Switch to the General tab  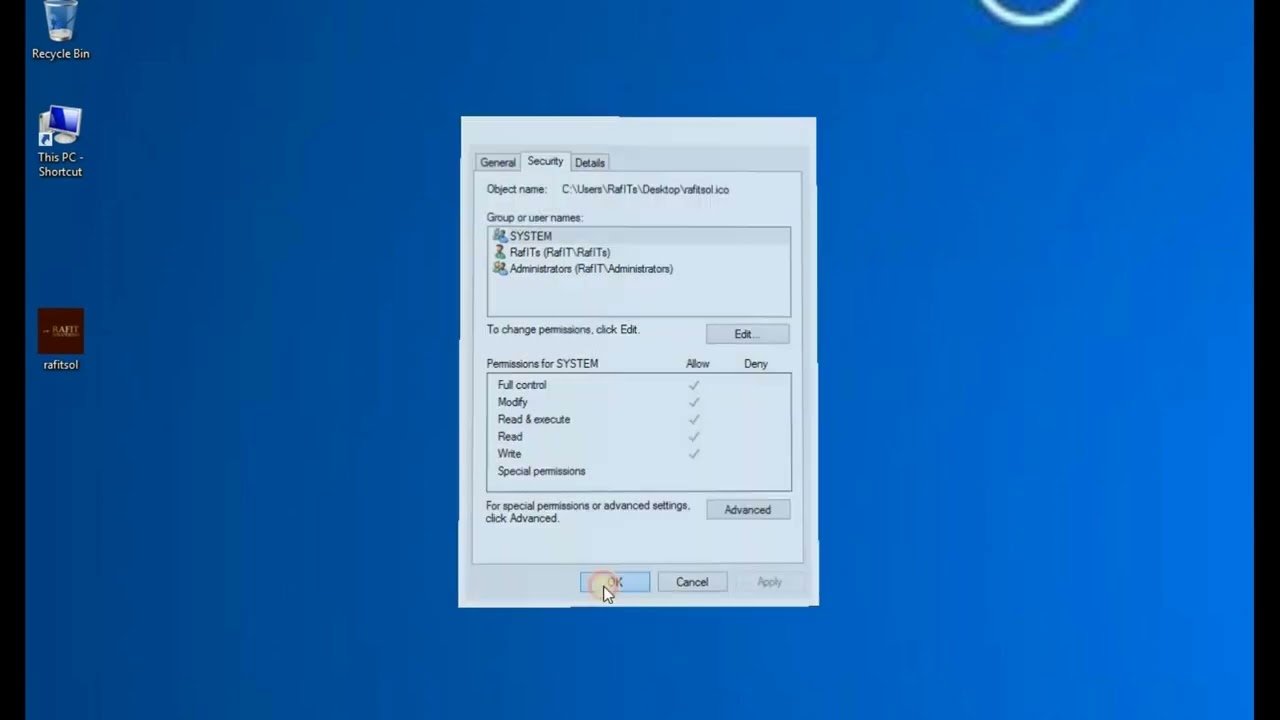pos(497,162)
